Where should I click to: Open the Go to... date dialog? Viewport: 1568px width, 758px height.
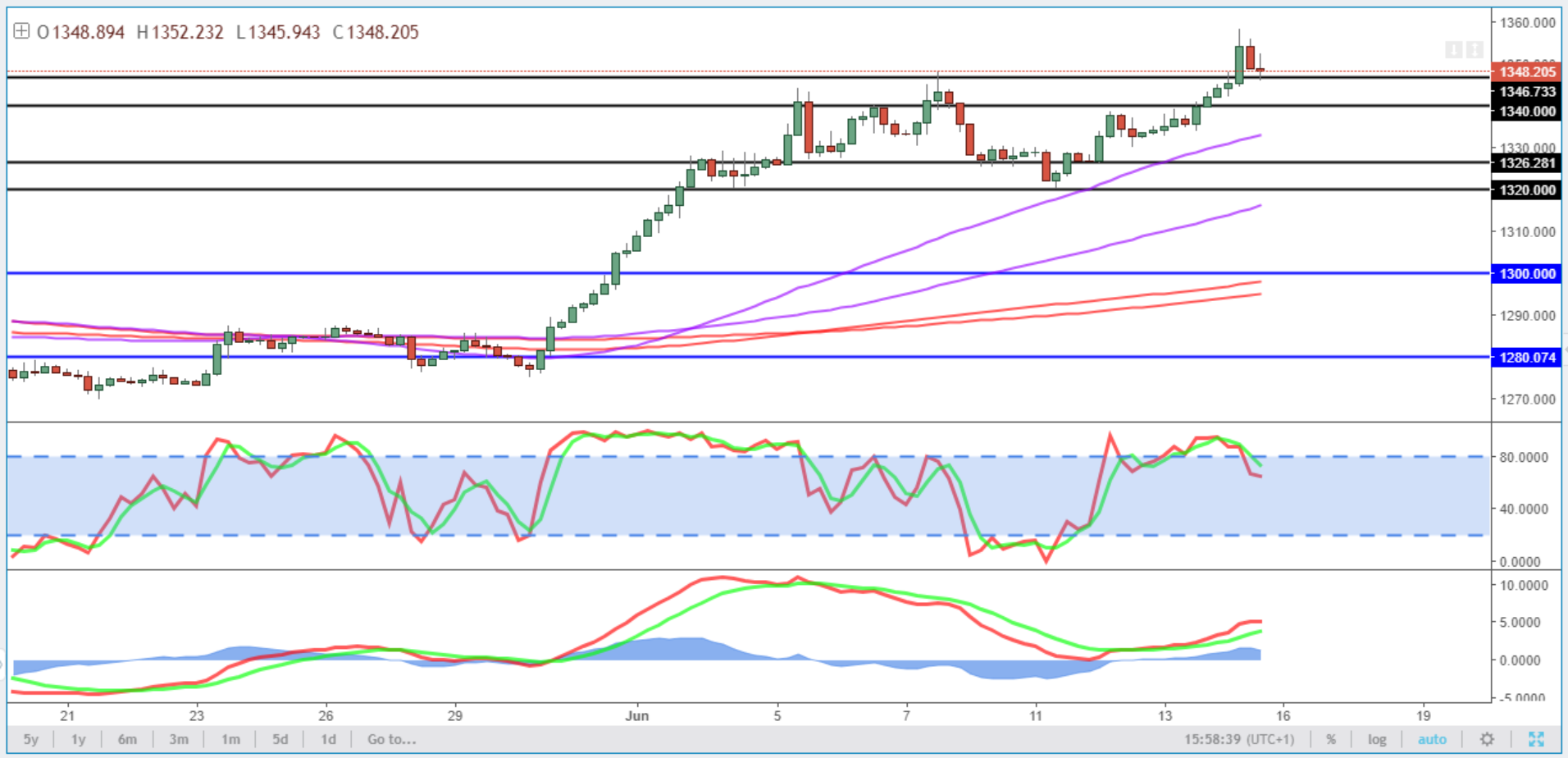point(392,739)
